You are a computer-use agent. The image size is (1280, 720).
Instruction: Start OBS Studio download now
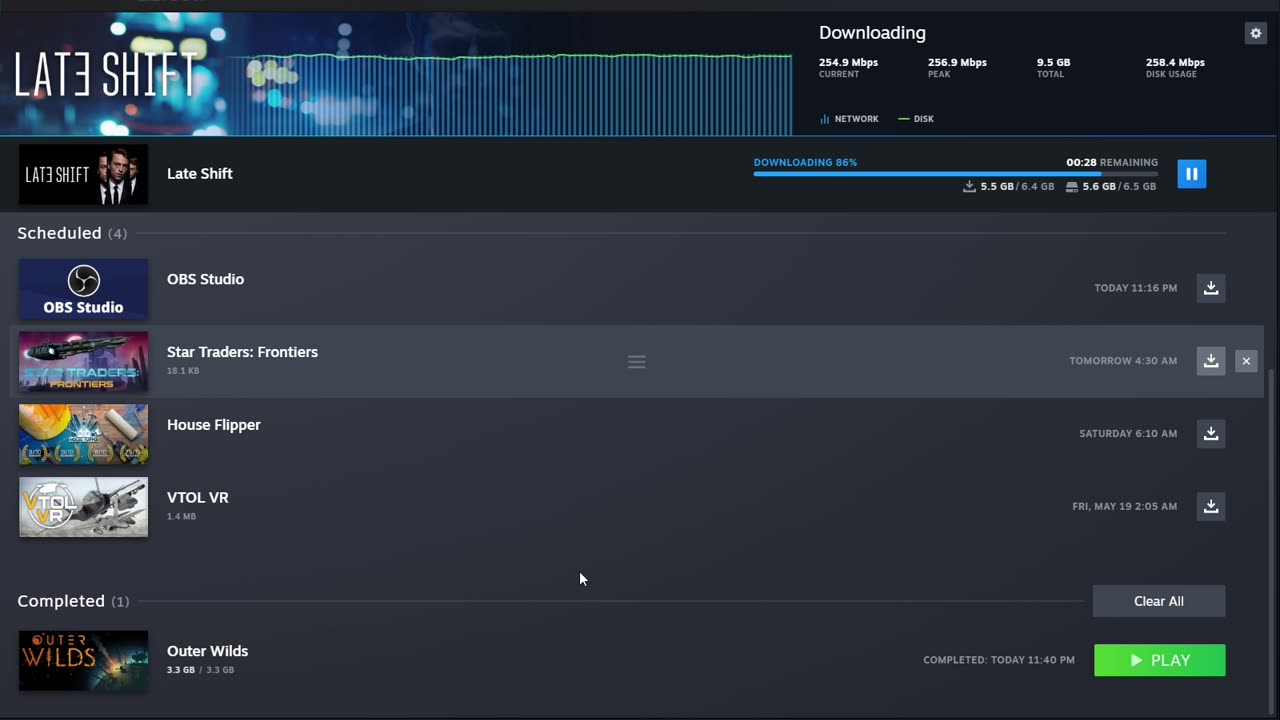(1211, 288)
